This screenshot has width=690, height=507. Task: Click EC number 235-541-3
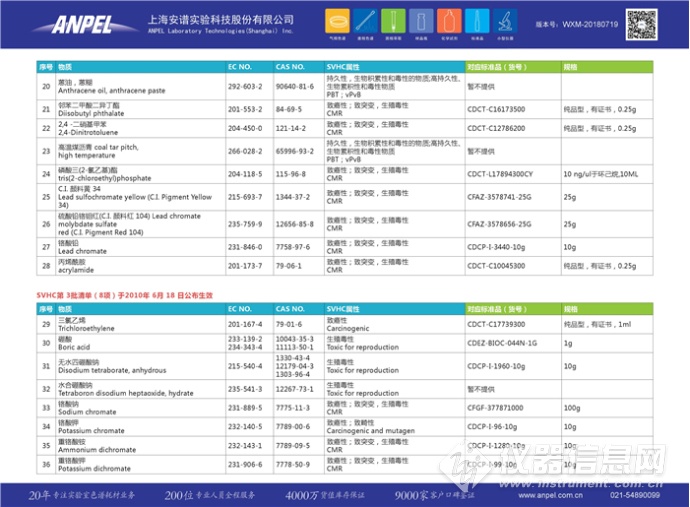coord(245,389)
